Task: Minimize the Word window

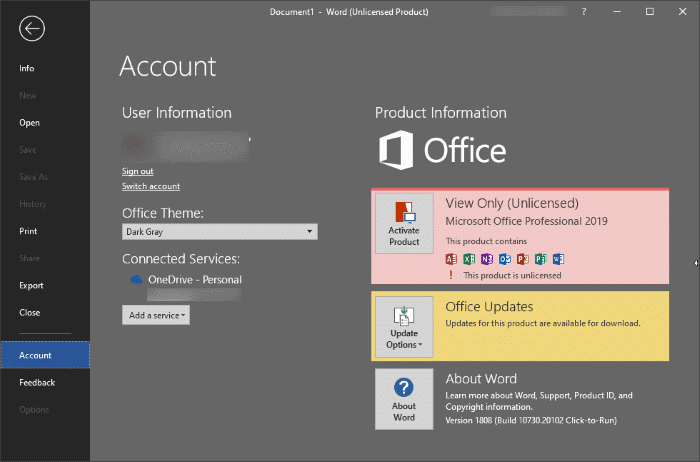Action: coord(617,12)
